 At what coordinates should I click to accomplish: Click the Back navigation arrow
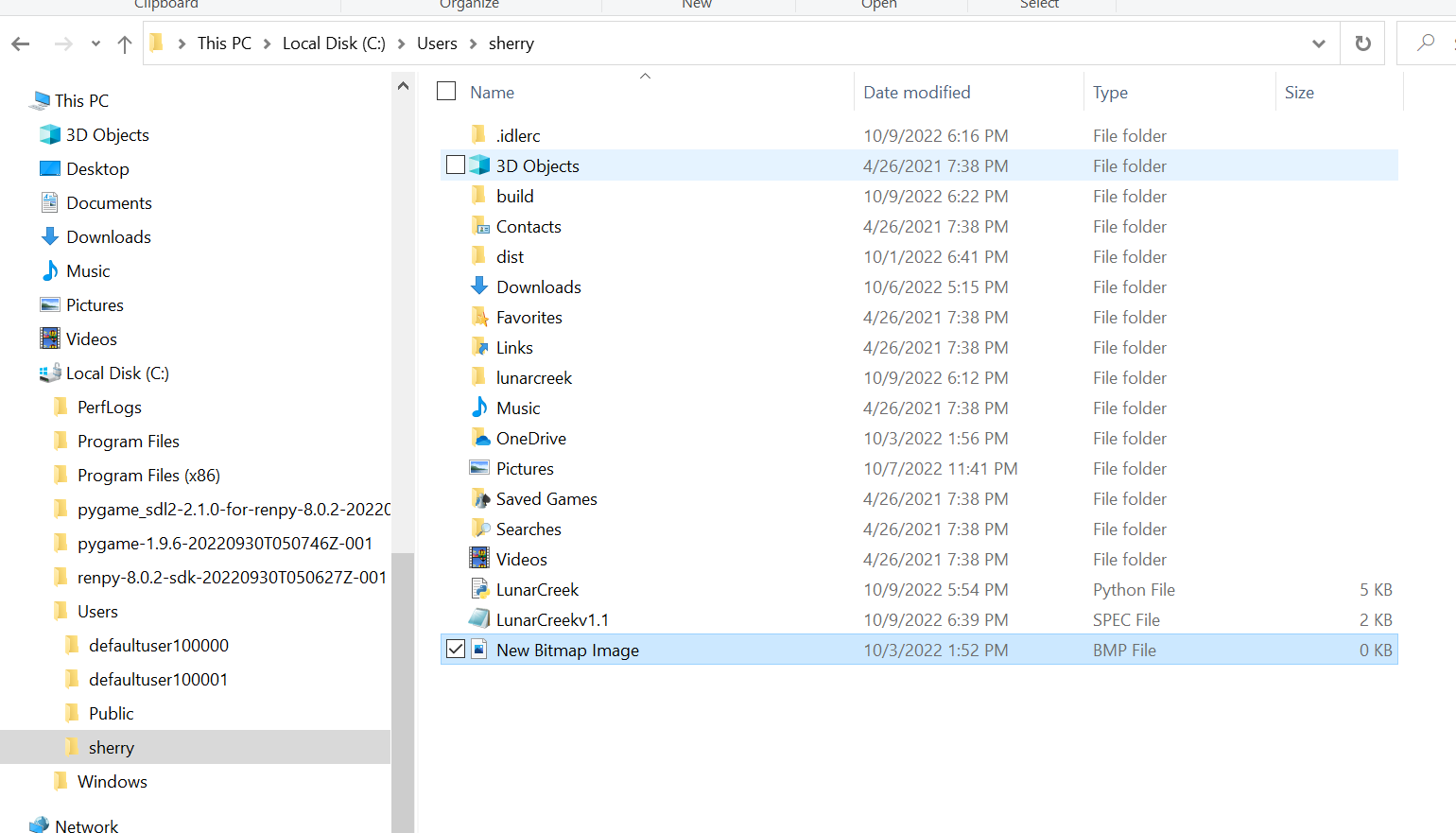tap(21, 43)
